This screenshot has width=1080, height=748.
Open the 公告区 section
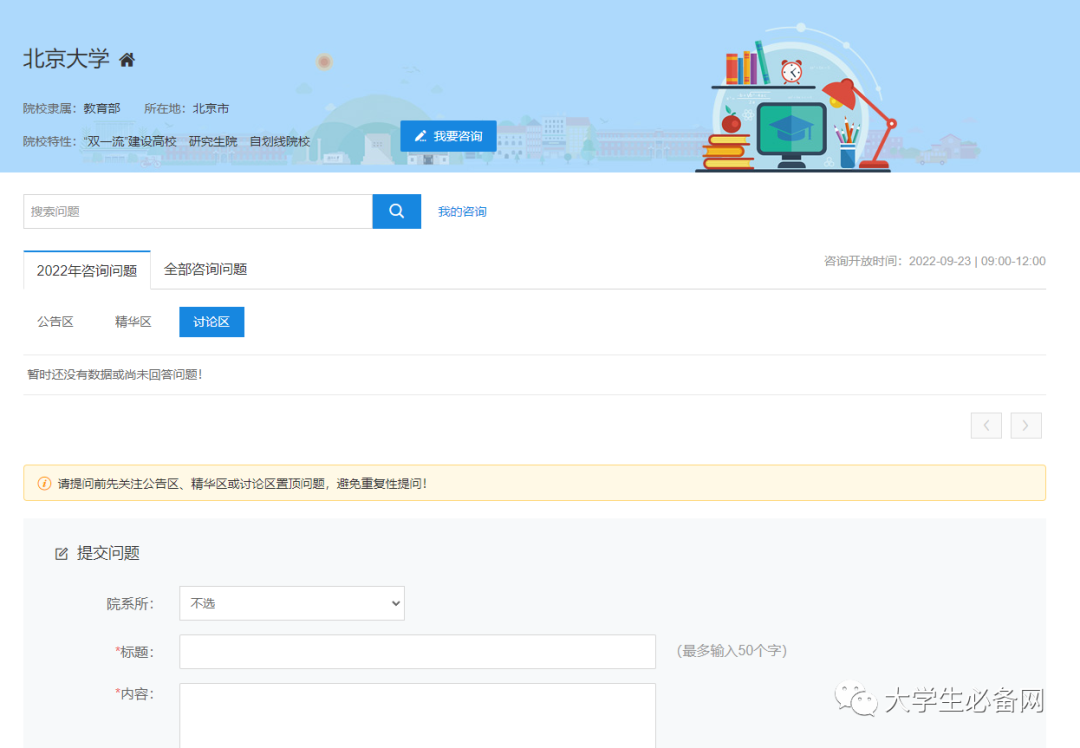[x=55, y=322]
